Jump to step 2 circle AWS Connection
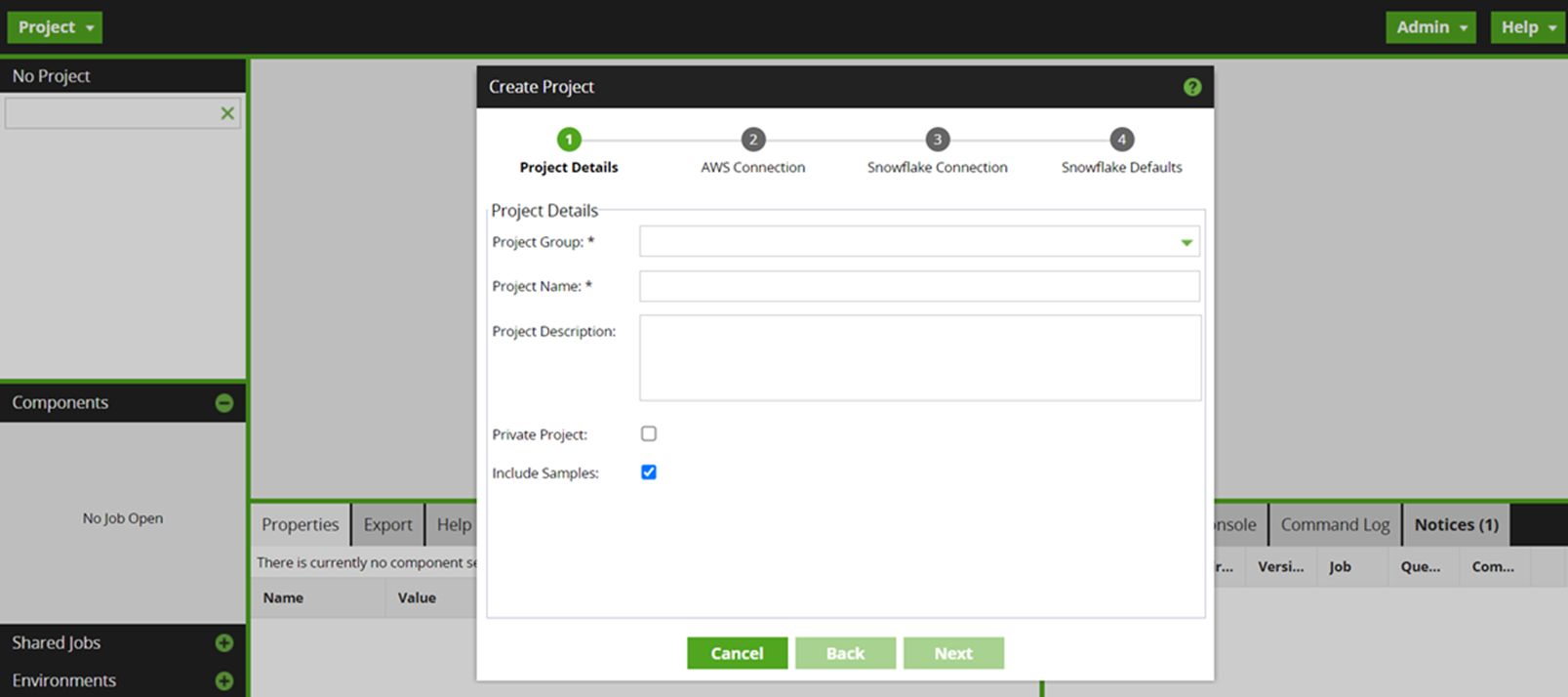Screen dimensions: 1568x697 coord(752,140)
